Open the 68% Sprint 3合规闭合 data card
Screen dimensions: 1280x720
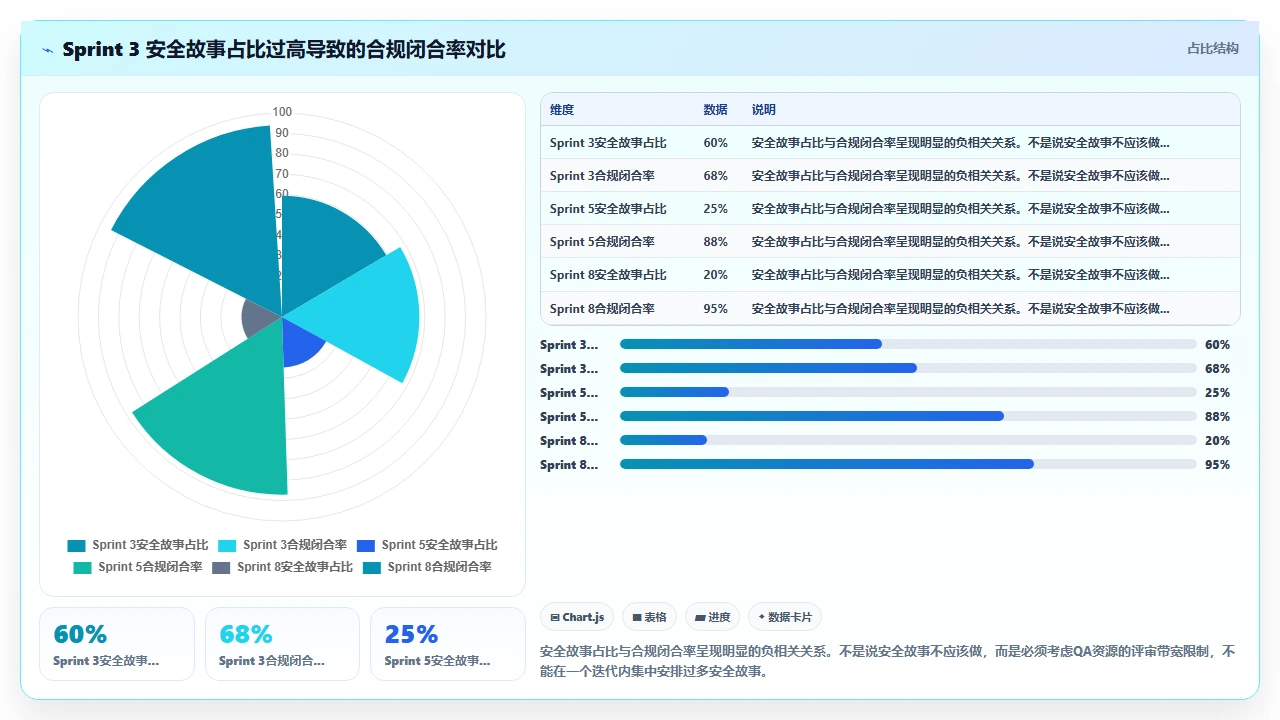pos(282,644)
